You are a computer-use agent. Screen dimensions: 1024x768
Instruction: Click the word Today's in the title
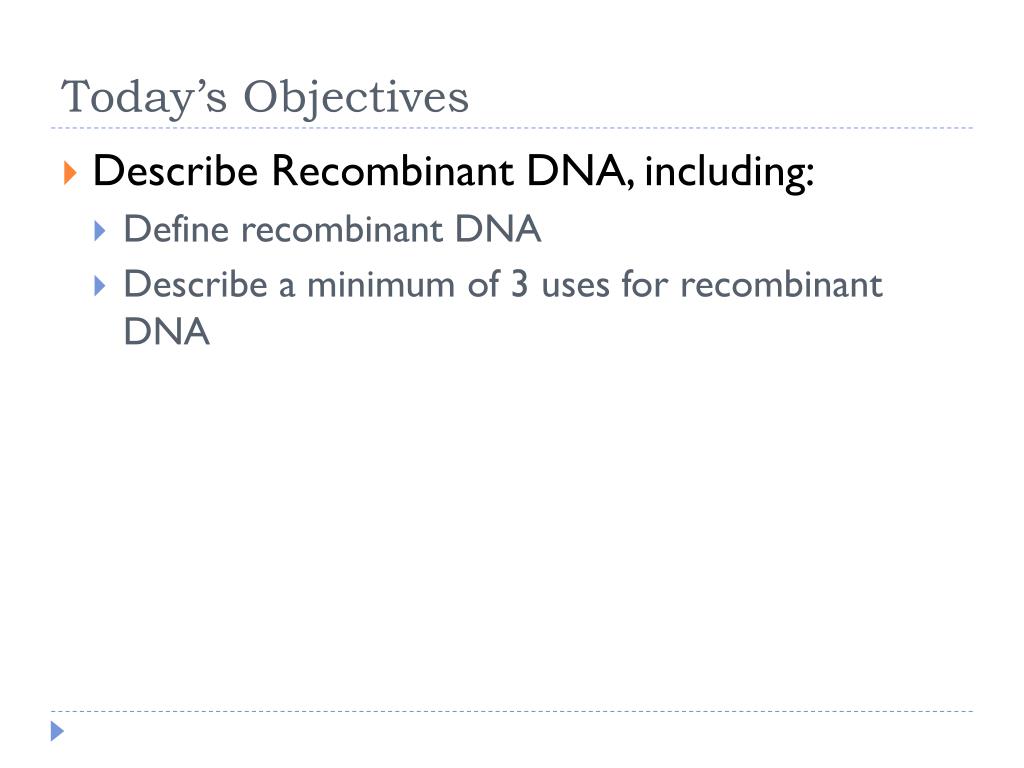coord(144,98)
